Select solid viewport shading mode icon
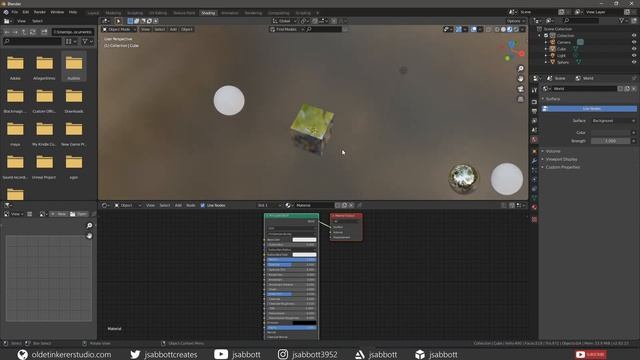This screenshot has width=640, height=360. 503,29
